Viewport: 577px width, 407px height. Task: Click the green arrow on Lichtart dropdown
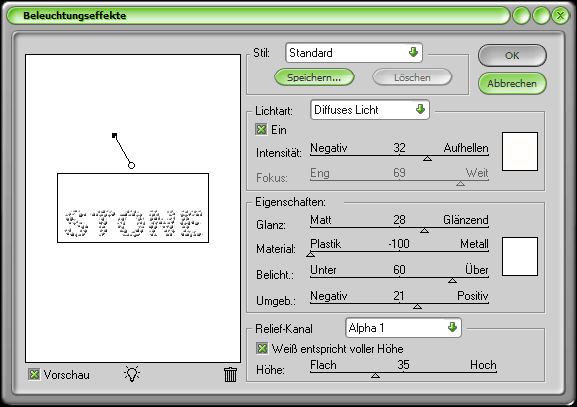[420, 109]
